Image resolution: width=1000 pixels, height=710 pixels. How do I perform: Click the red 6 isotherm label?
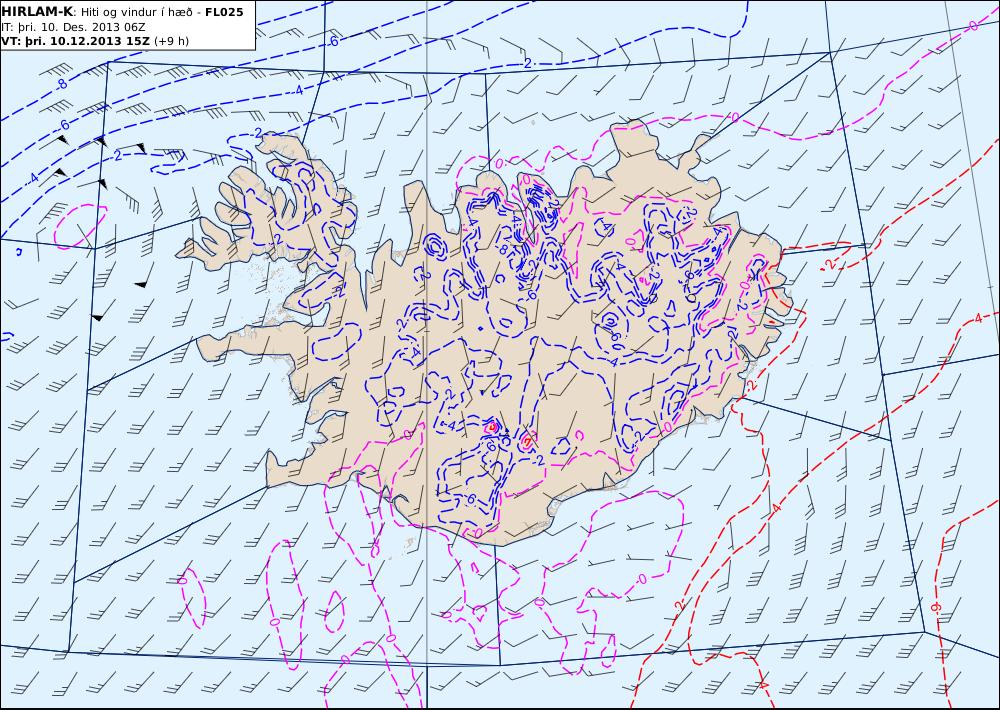tap(936, 608)
